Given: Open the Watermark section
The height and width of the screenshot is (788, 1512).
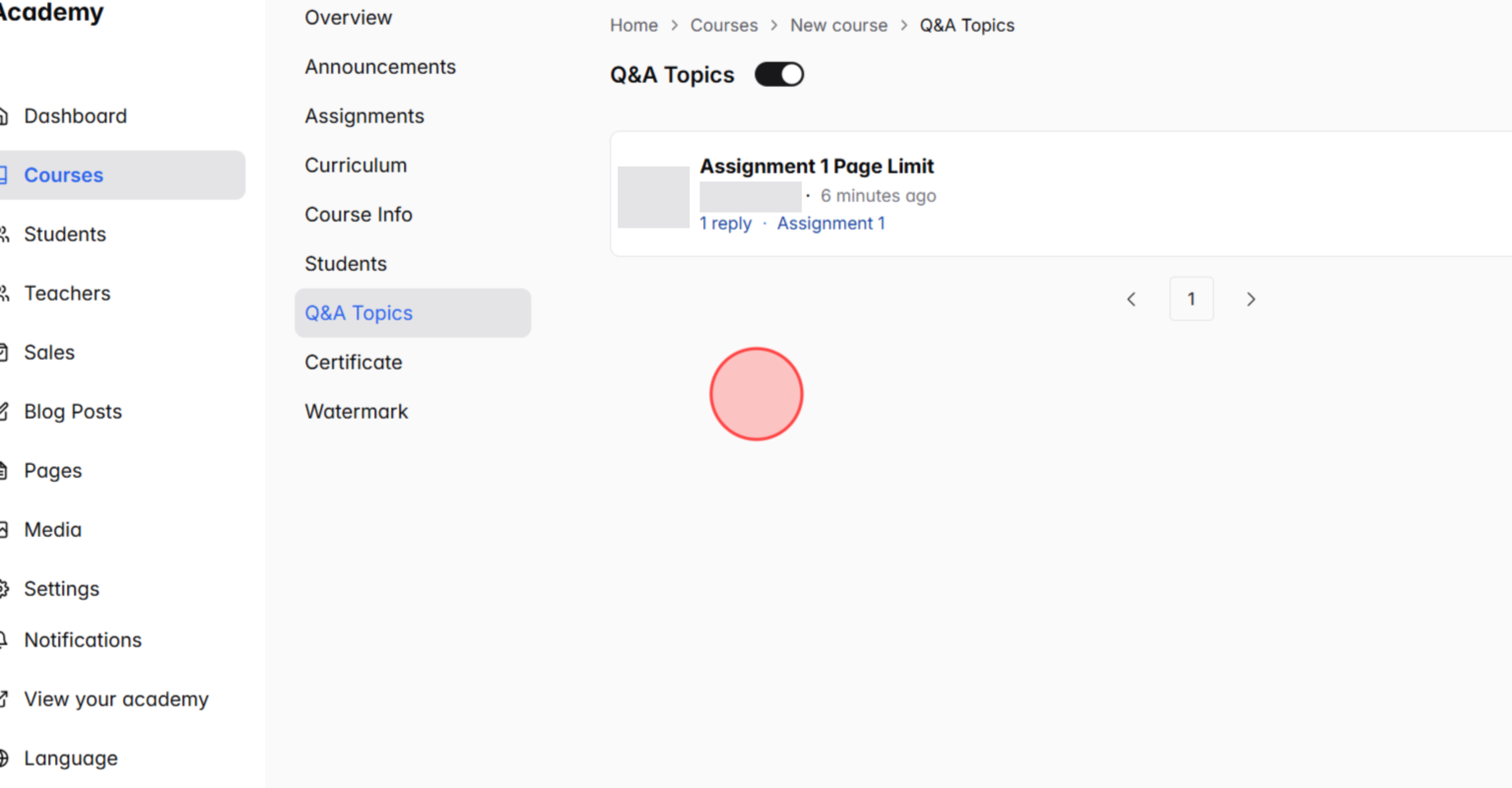Looking at the screenshot, I should point(356,411).
